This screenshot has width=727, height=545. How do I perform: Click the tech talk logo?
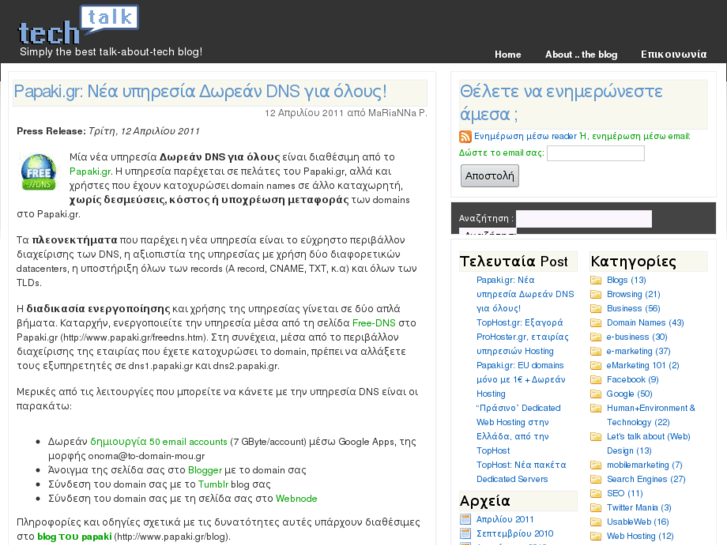click(78, 26)
